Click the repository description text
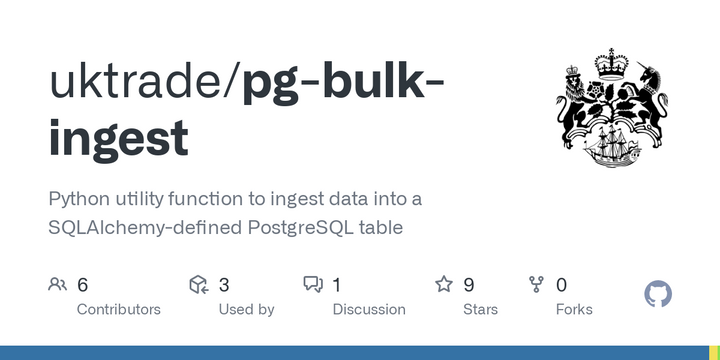 [x=235, y=213]
